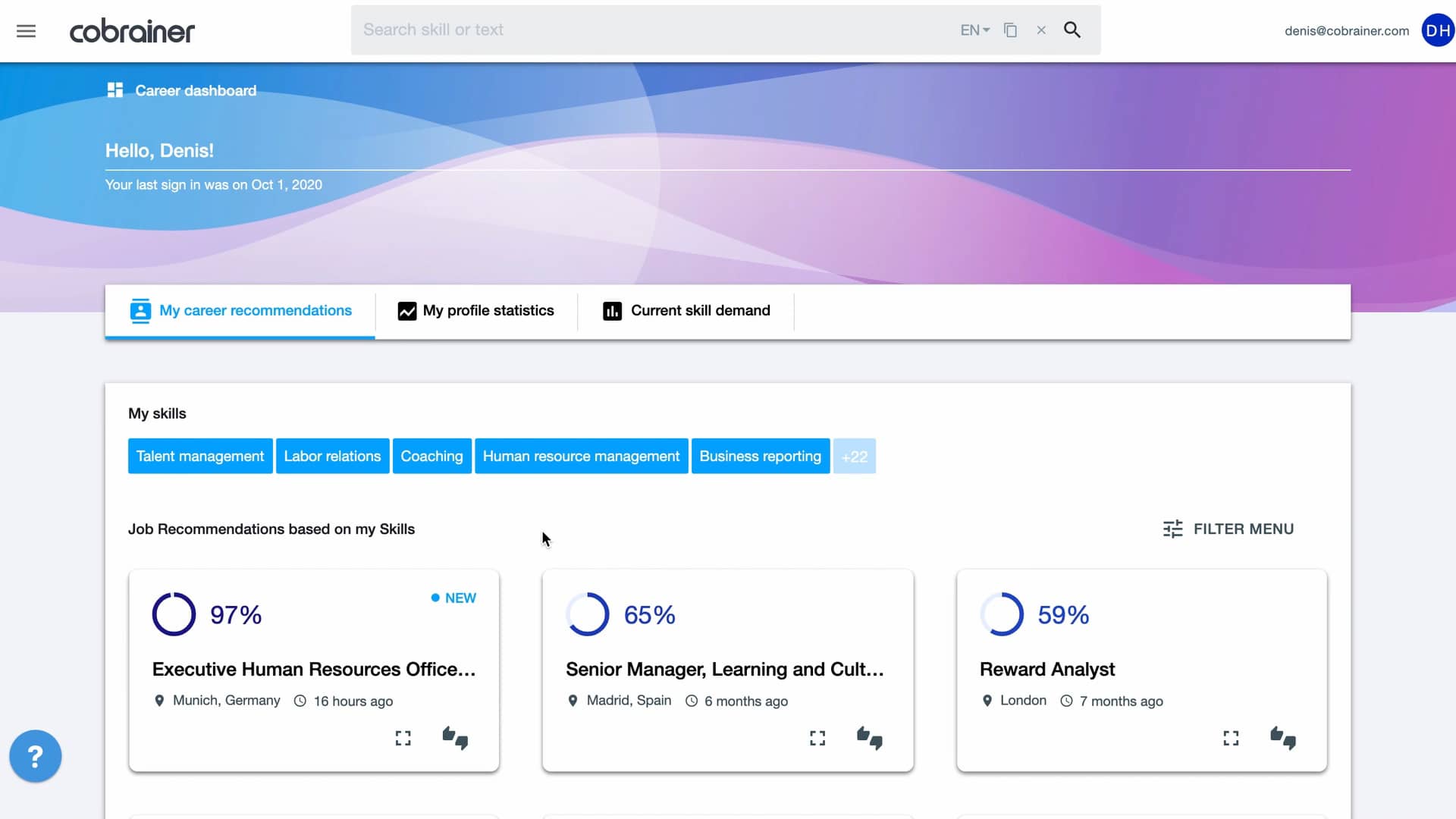Rate the Senior Manager job with thumbs icon
Viewport: 1456px width, 819px height.
tap(869, 738)
